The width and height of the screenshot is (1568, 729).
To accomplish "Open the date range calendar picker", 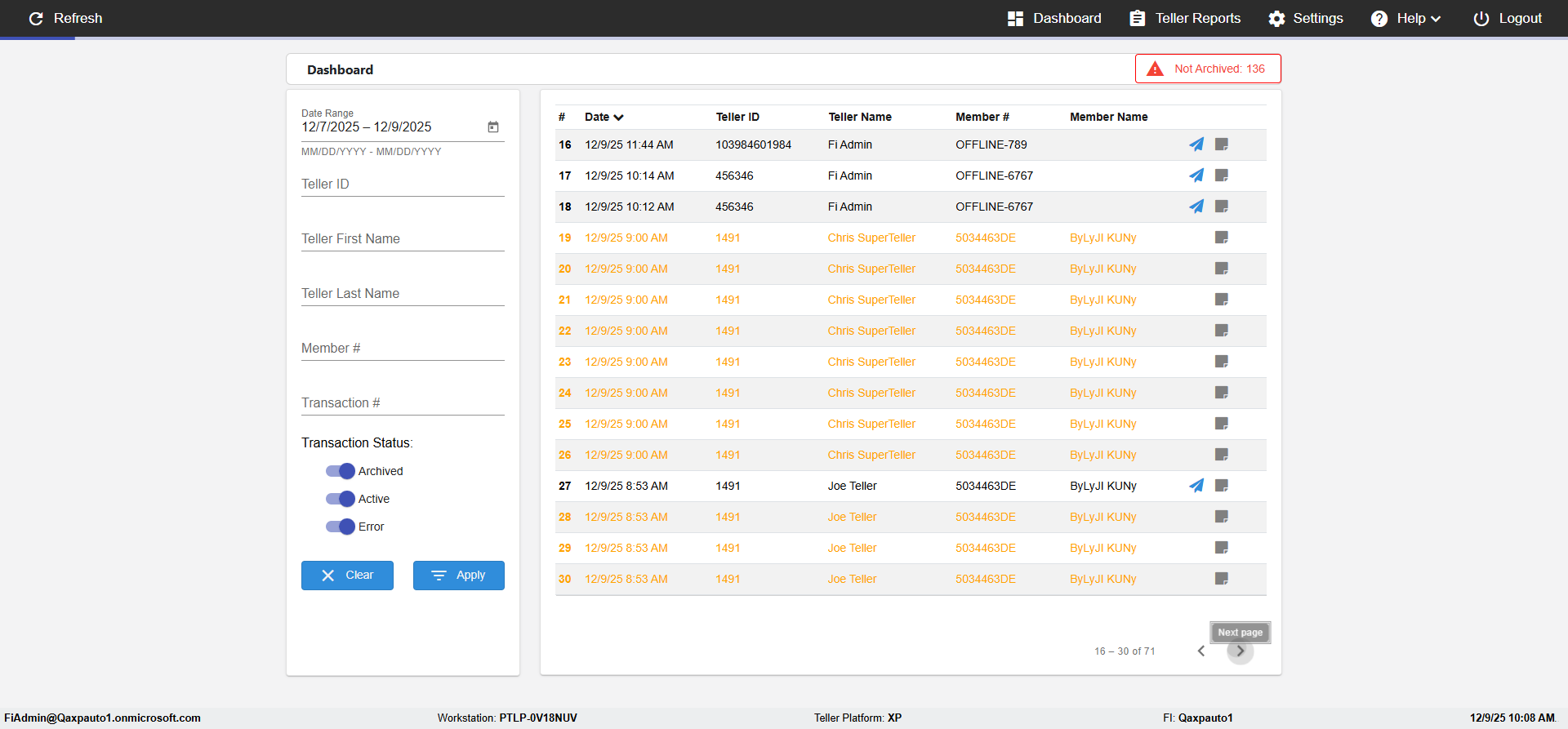I will 493,127.
